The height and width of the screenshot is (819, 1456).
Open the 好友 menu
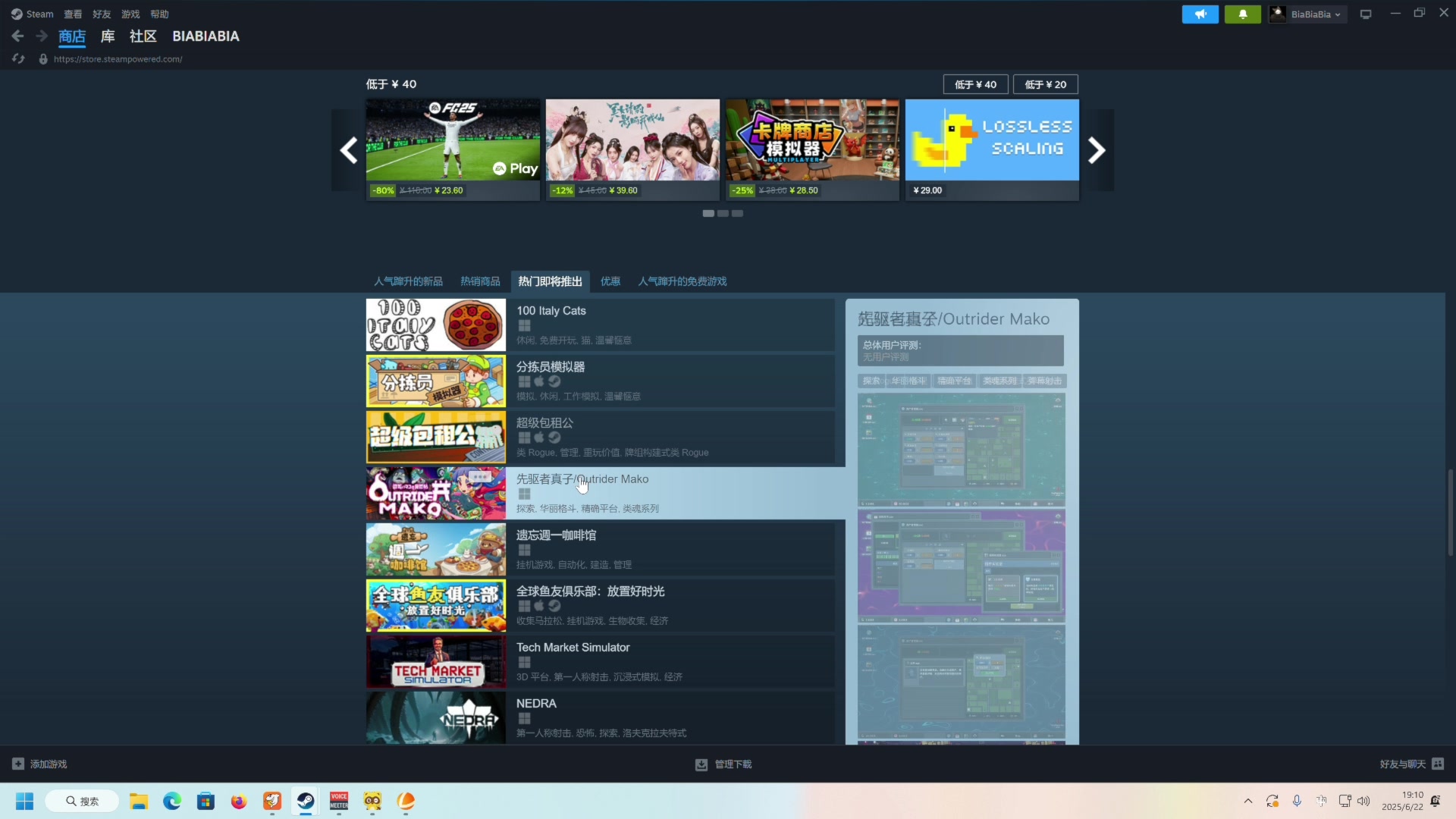coord(102,14)
